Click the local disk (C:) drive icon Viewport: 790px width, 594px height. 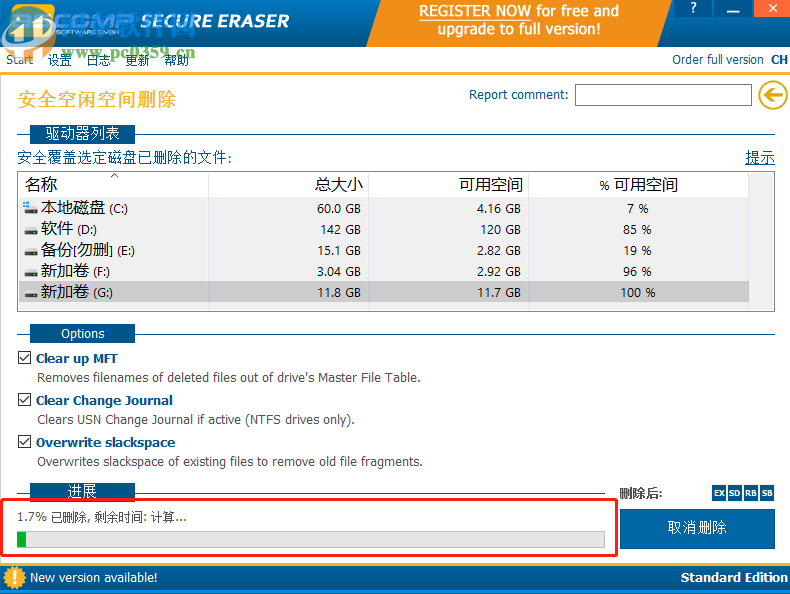[30, 208]
